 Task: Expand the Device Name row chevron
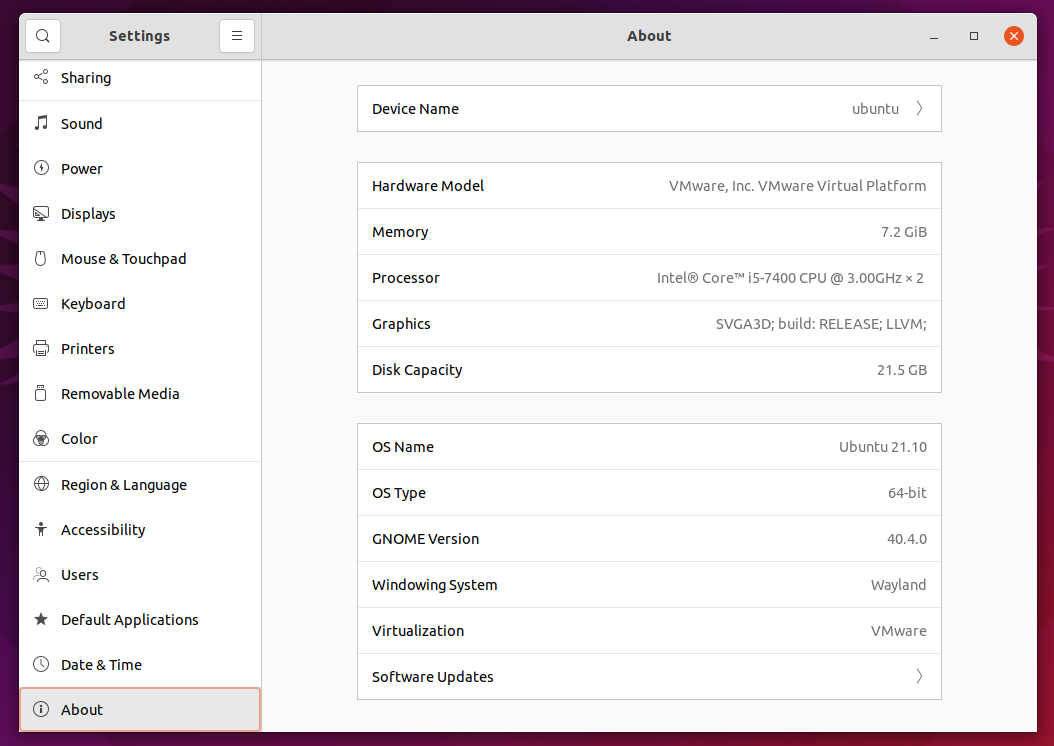click(919, 109)
